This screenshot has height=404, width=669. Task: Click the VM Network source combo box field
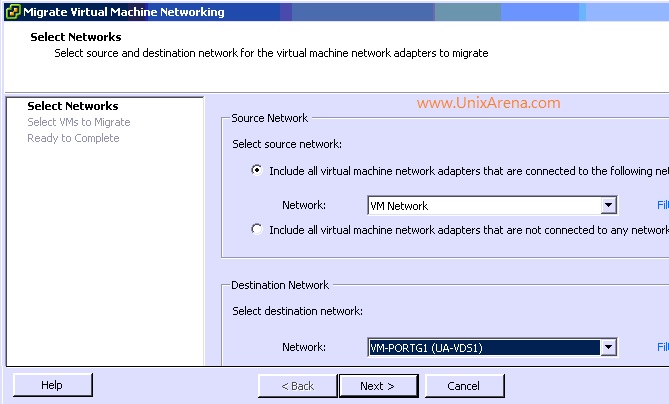tap(492, 206)
